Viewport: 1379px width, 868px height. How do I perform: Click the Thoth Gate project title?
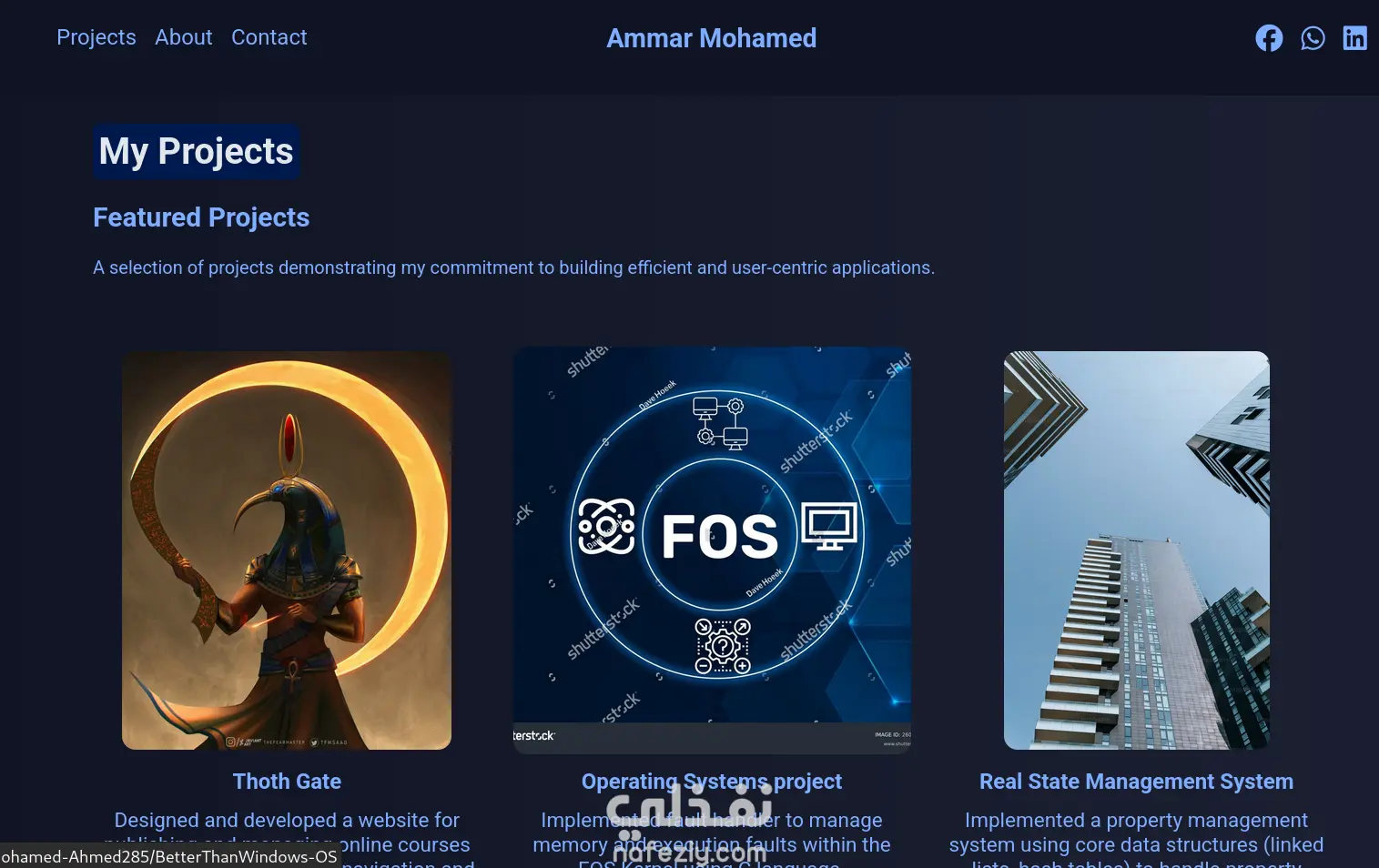(287, 782)
